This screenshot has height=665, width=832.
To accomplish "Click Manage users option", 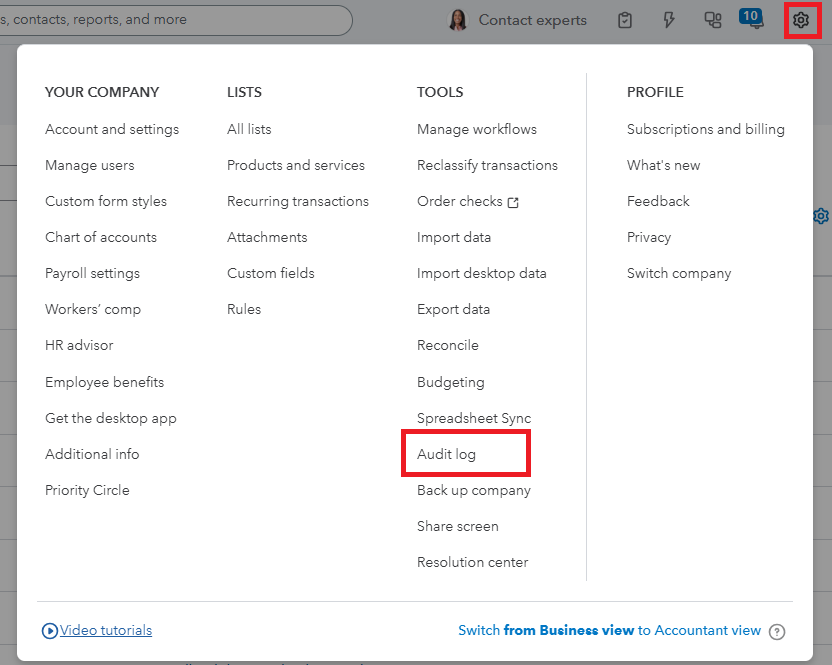I will [x=90, y=165].
